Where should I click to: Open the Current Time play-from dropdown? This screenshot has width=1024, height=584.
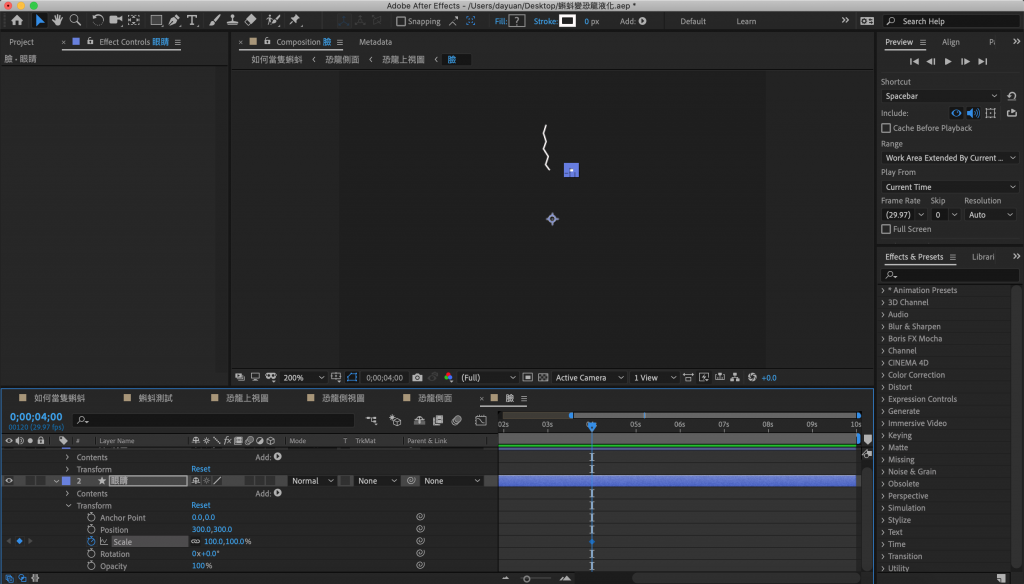pyautogui.click(x=949, y=187)
